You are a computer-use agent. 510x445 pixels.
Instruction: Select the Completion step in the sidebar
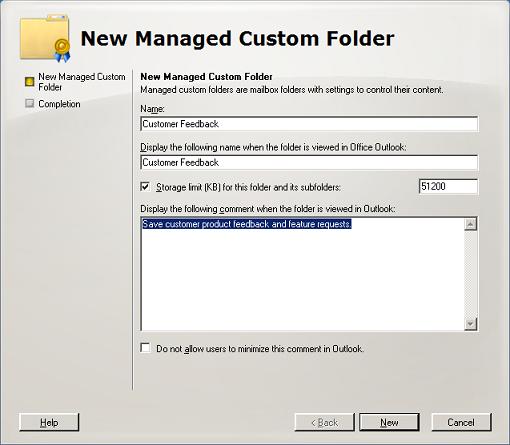59,104
